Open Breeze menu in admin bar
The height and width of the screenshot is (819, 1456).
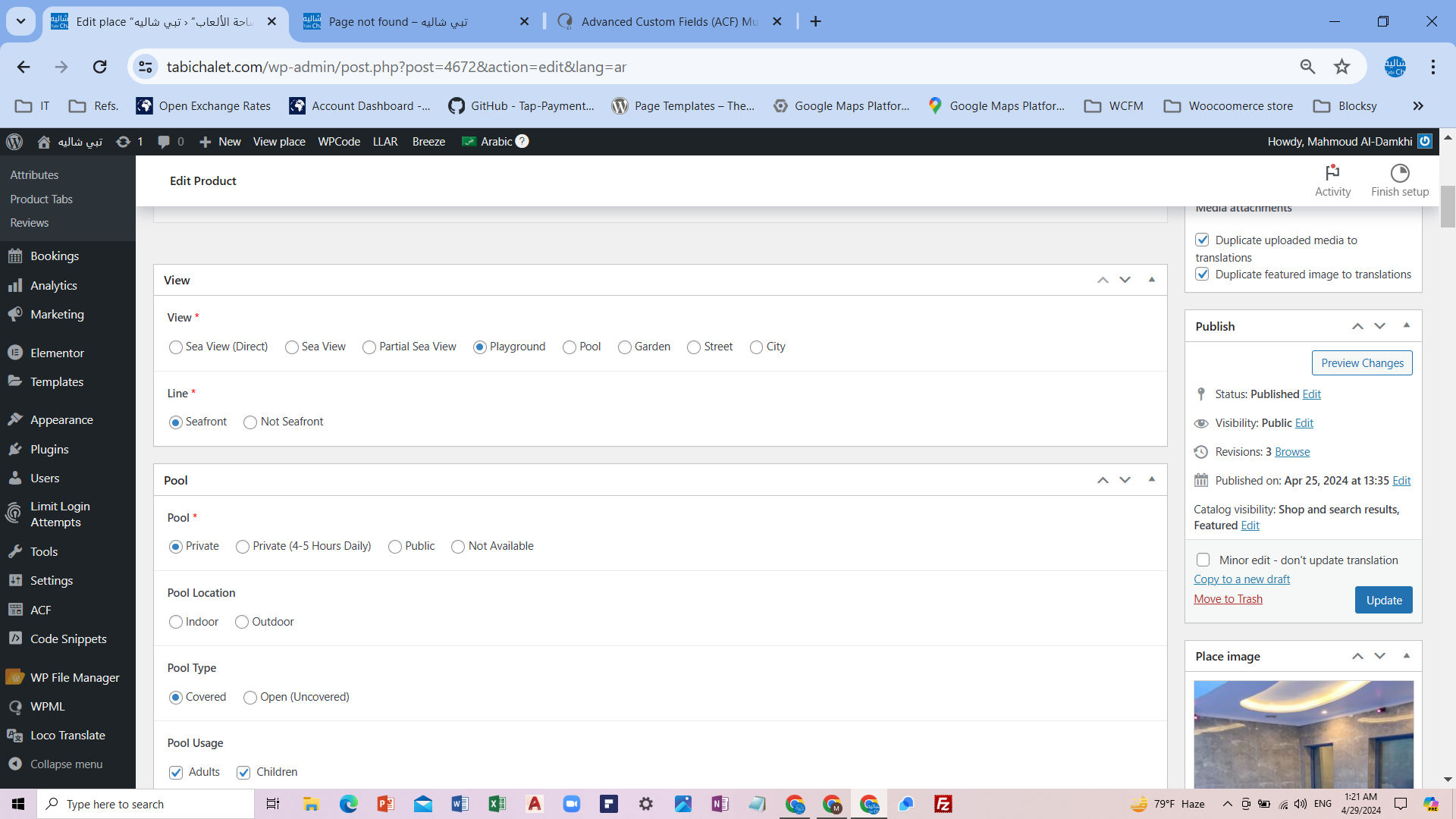[x=428, y=142]
